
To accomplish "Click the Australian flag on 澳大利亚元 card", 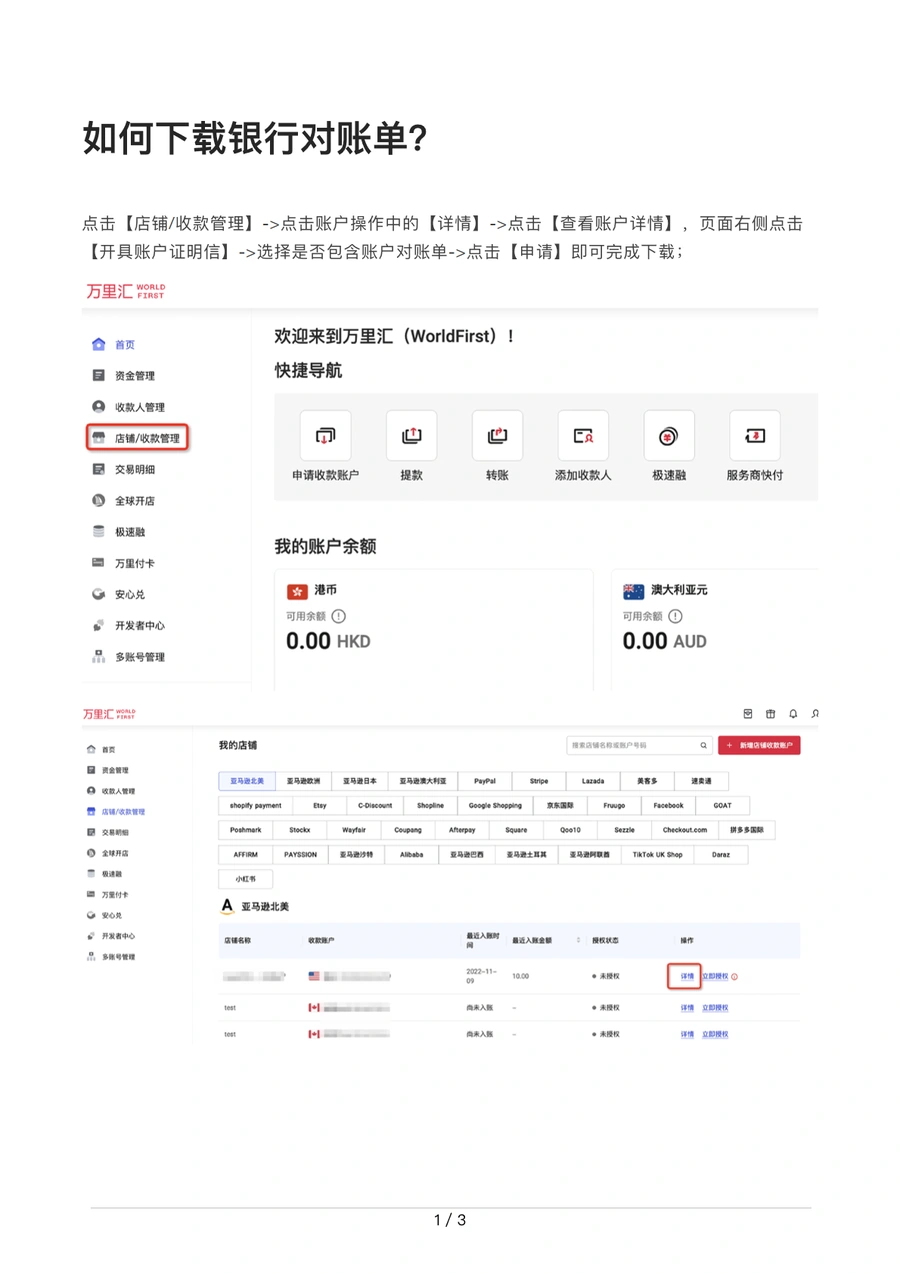I will [x=633, y=591].
